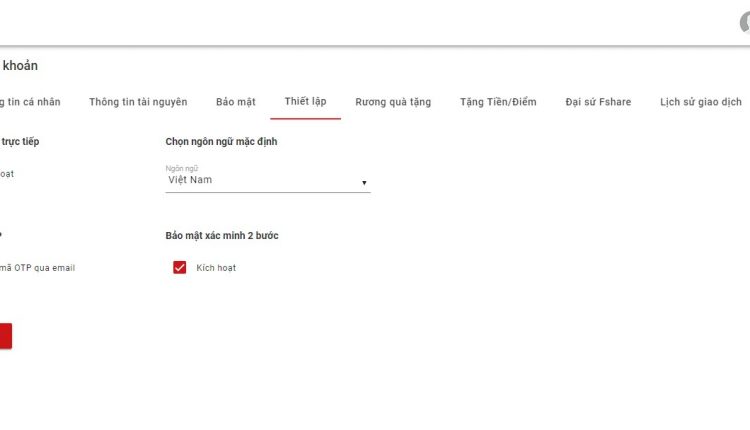Screen dimensions: 750x430
Task: Open the Đại sứ Fshare tab
Action: click(x=598, y=102)
